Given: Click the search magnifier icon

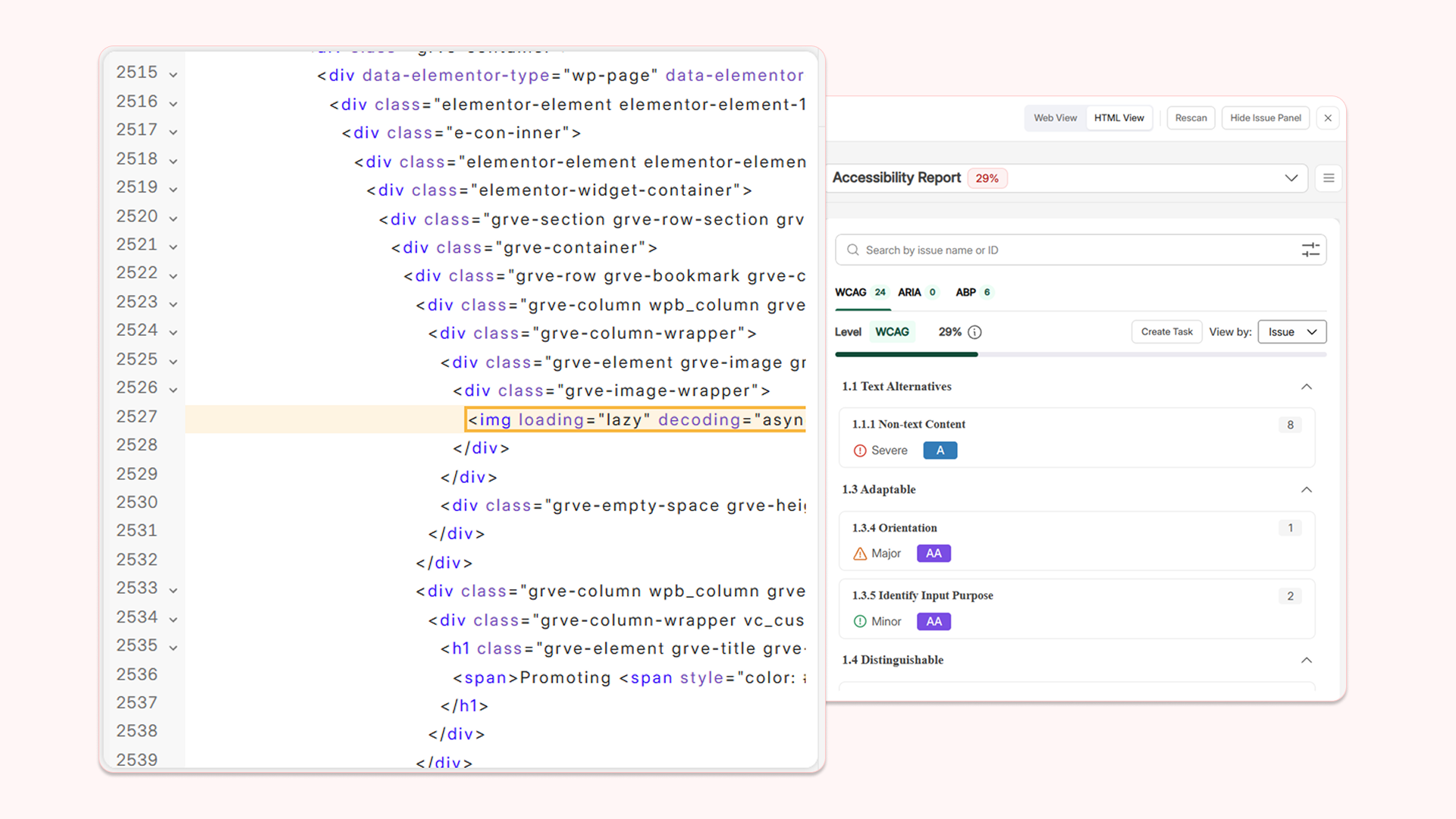Looking at the screenshot, I should coord(853,250).
